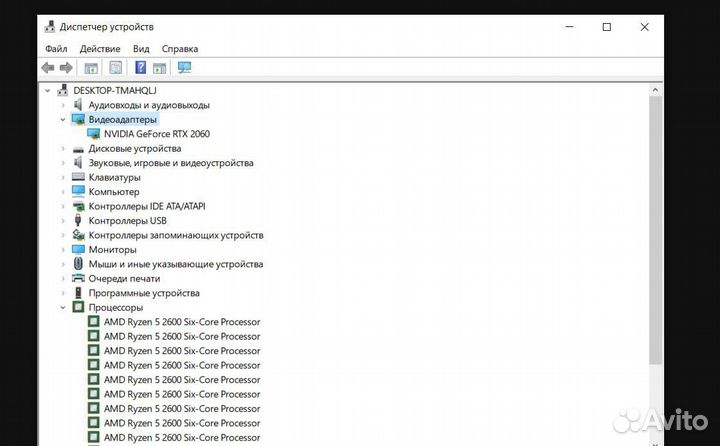Expand the Программные устройства category arrow
The height and width of the screenshot is (446, 720).
[x=63, y=293]
